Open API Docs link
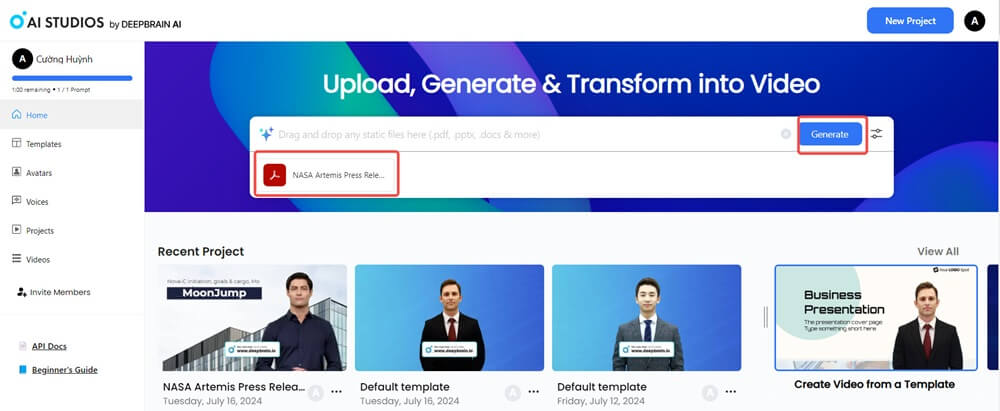The width and height of the screenshot is (1000, 411). coord(49,346)
